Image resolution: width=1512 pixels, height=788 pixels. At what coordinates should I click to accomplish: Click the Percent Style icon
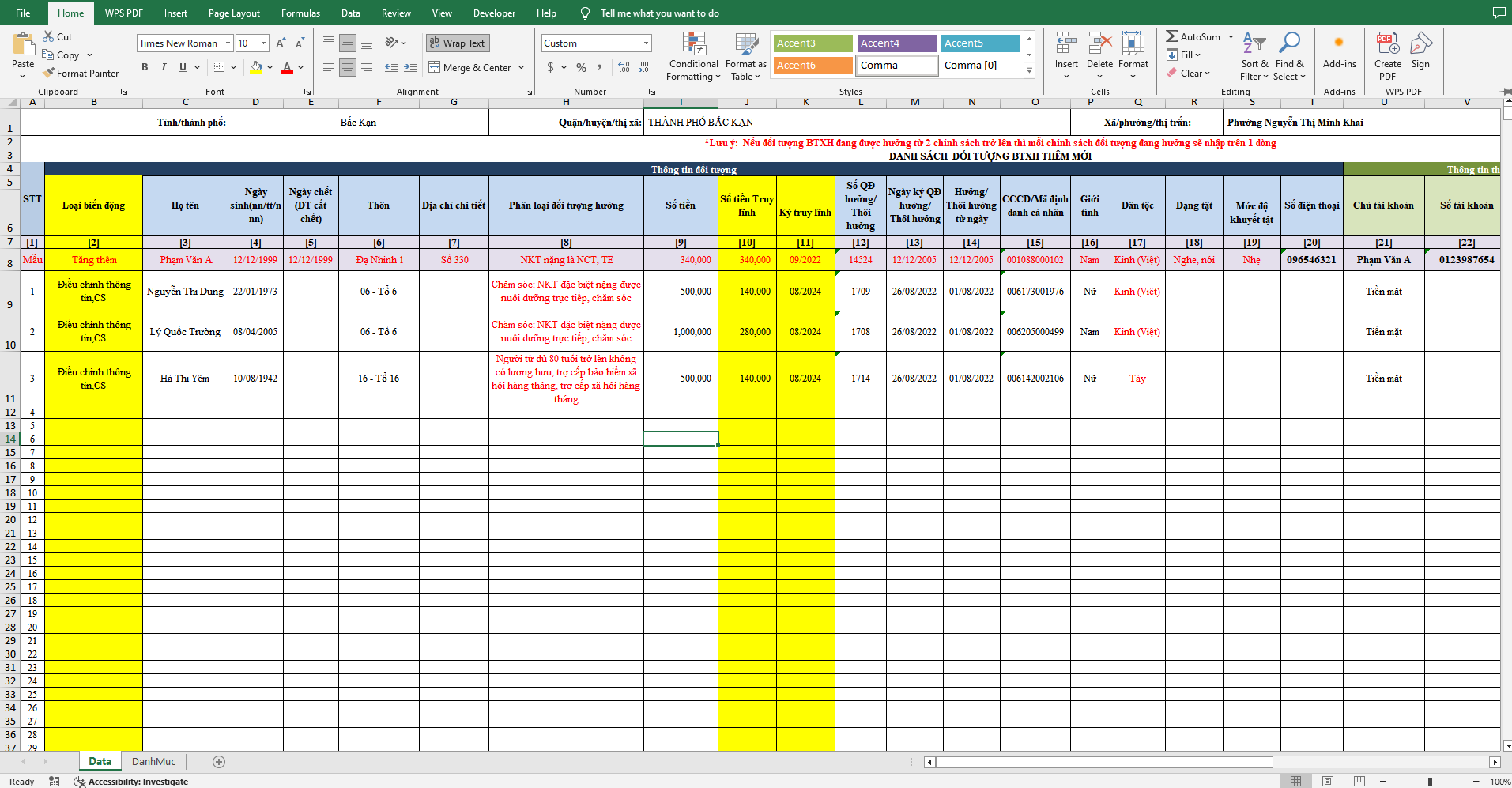point(581,67)
